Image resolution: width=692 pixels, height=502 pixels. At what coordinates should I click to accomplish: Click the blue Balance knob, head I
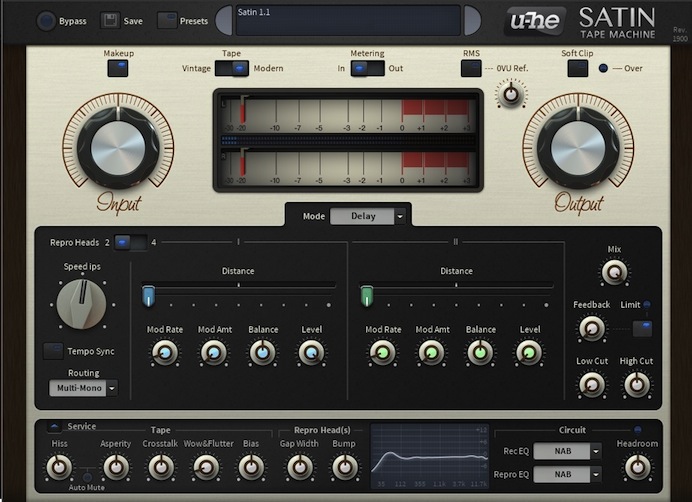(x=263, y=353)
